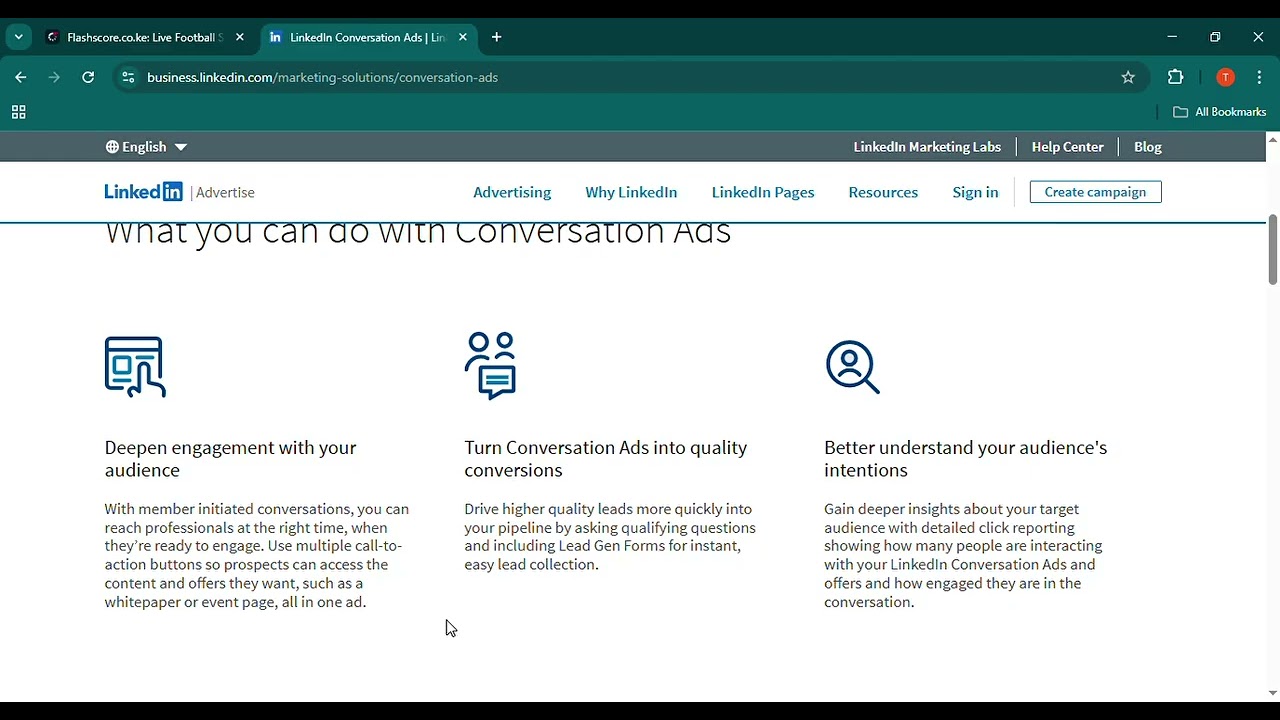This screenshot has height=720, width=1280.
Task: Open the apps grid shortcut in bookmarks bar
Action: click(18, 112)
